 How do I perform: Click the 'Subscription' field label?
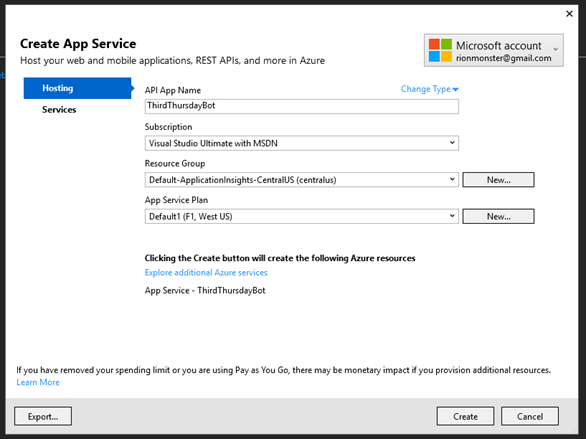point(169,127)
